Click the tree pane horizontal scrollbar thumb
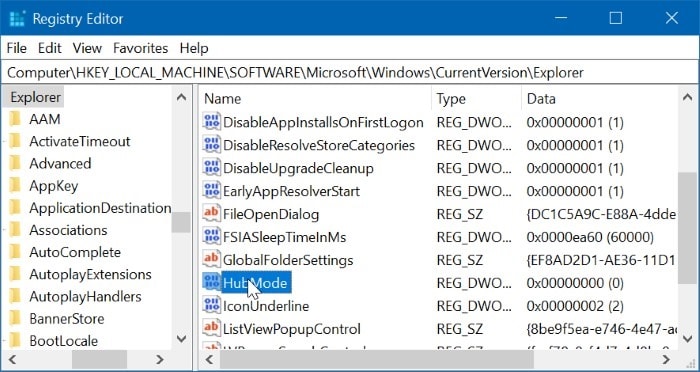 [99, 359]
